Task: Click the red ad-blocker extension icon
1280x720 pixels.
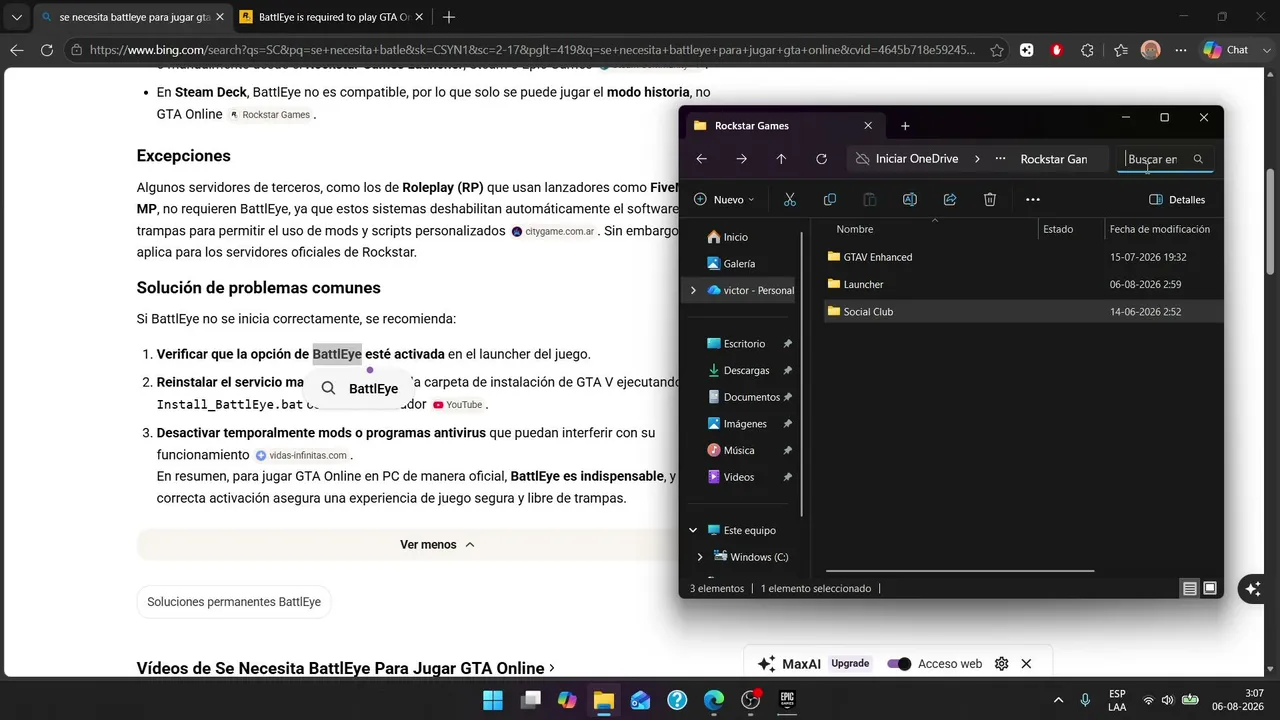Action: (1057, 50)
